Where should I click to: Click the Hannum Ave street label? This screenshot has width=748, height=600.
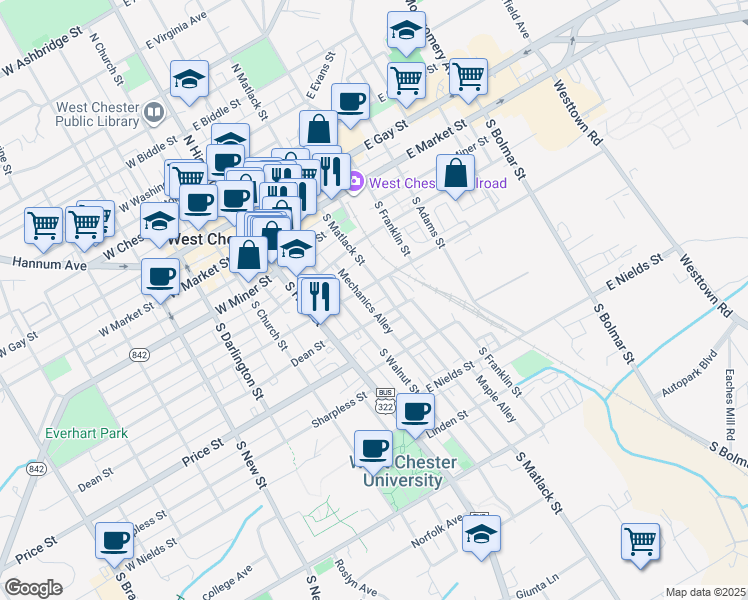50,264
